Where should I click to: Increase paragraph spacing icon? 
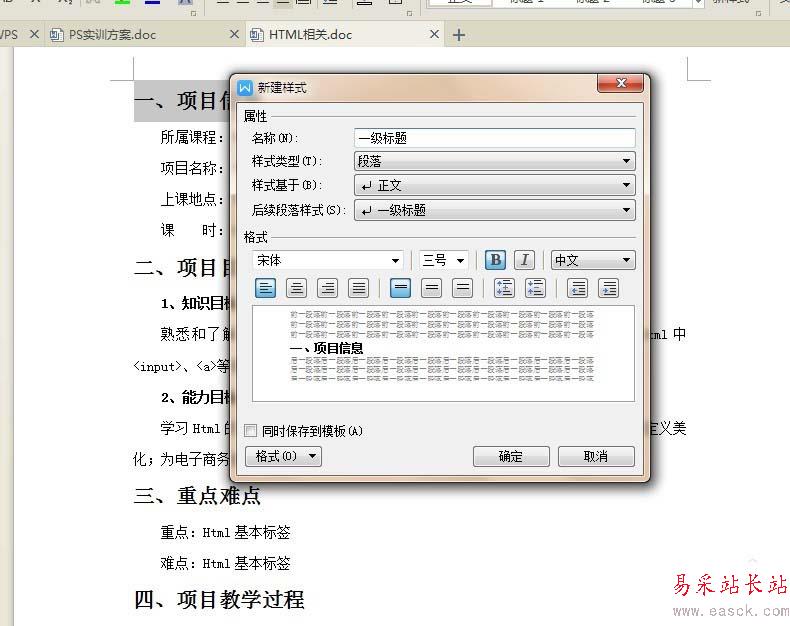point(504,288)
